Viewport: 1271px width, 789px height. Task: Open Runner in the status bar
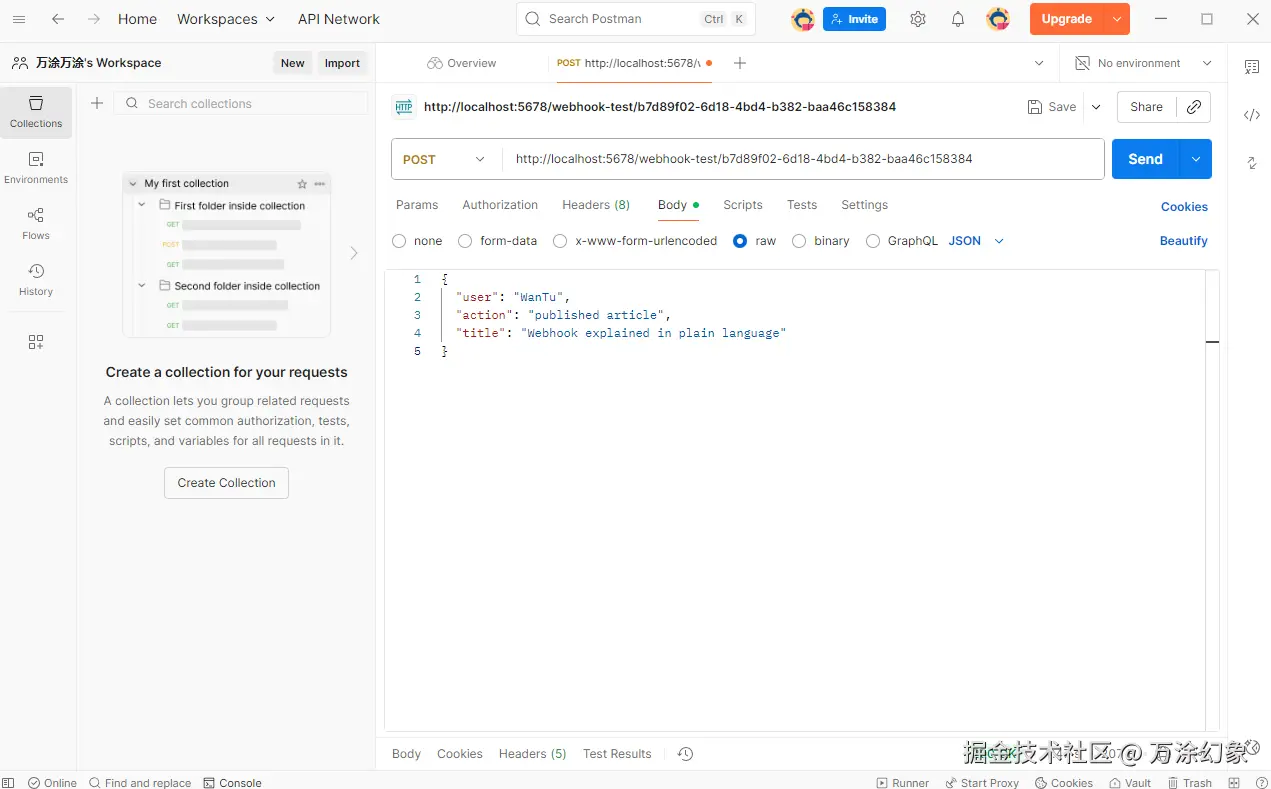coord(902,783)
